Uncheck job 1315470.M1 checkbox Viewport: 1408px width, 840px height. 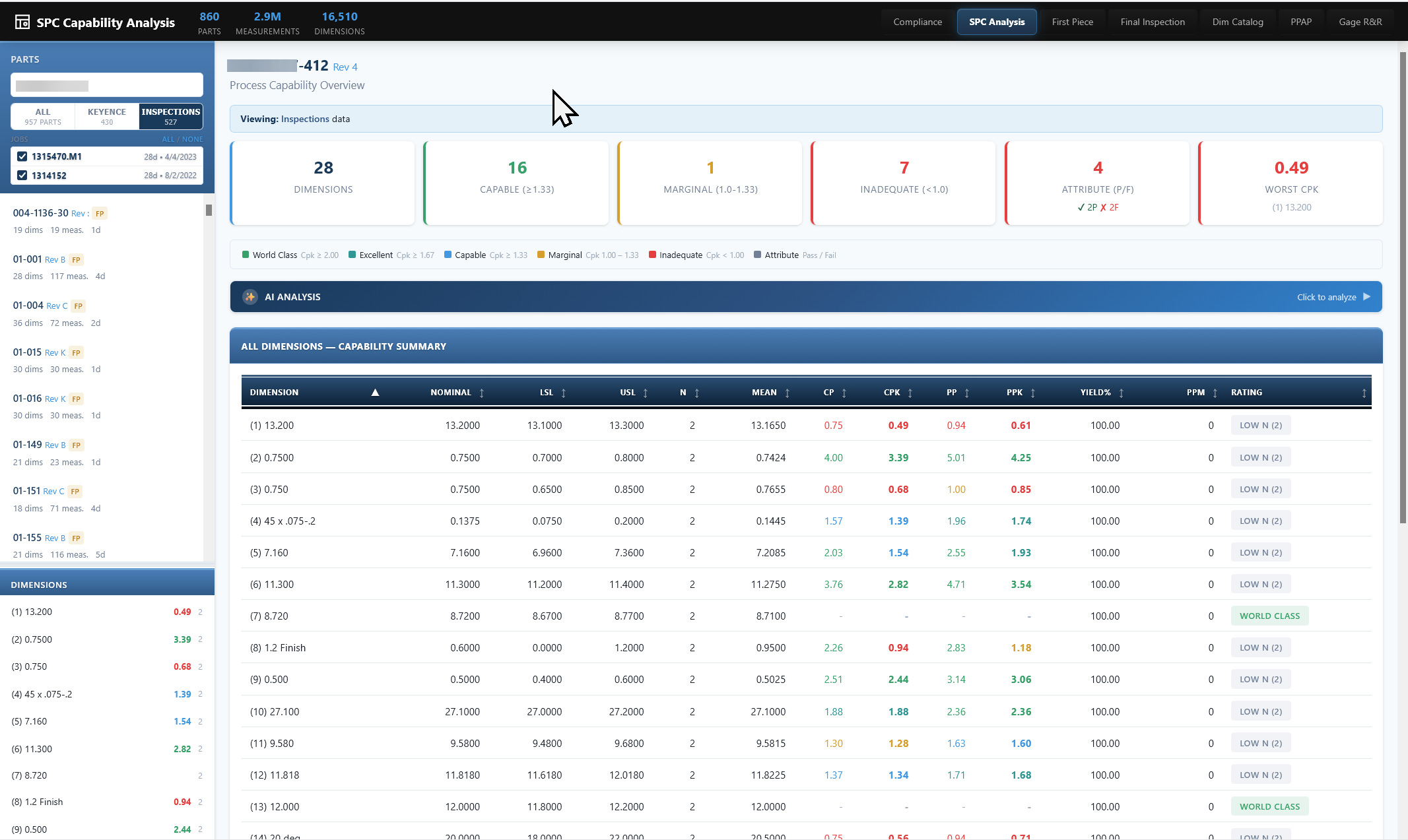point(22,156)
